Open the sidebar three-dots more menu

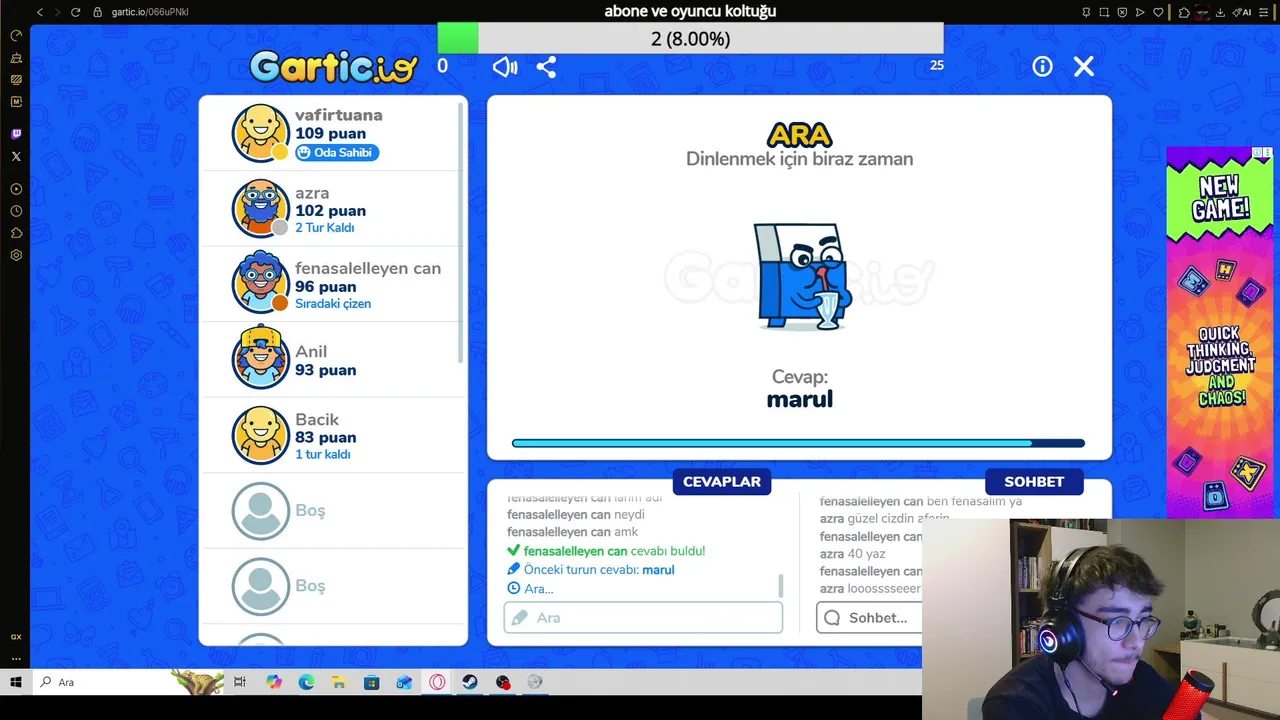point(16,659)
